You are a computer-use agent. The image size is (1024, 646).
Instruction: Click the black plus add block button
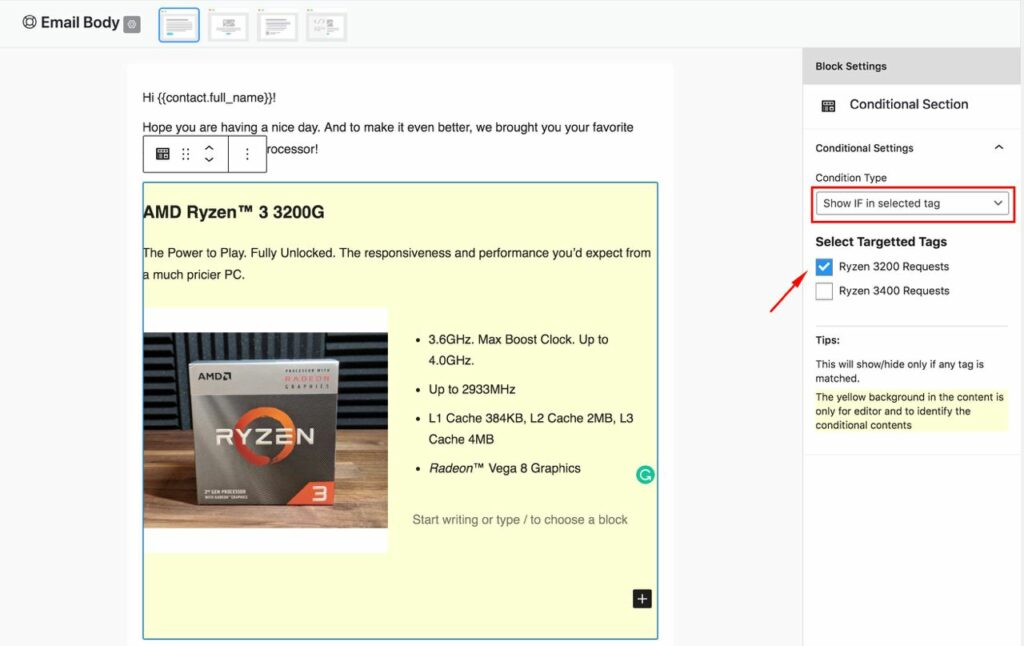pyautogui.click(x=642, y=599)
